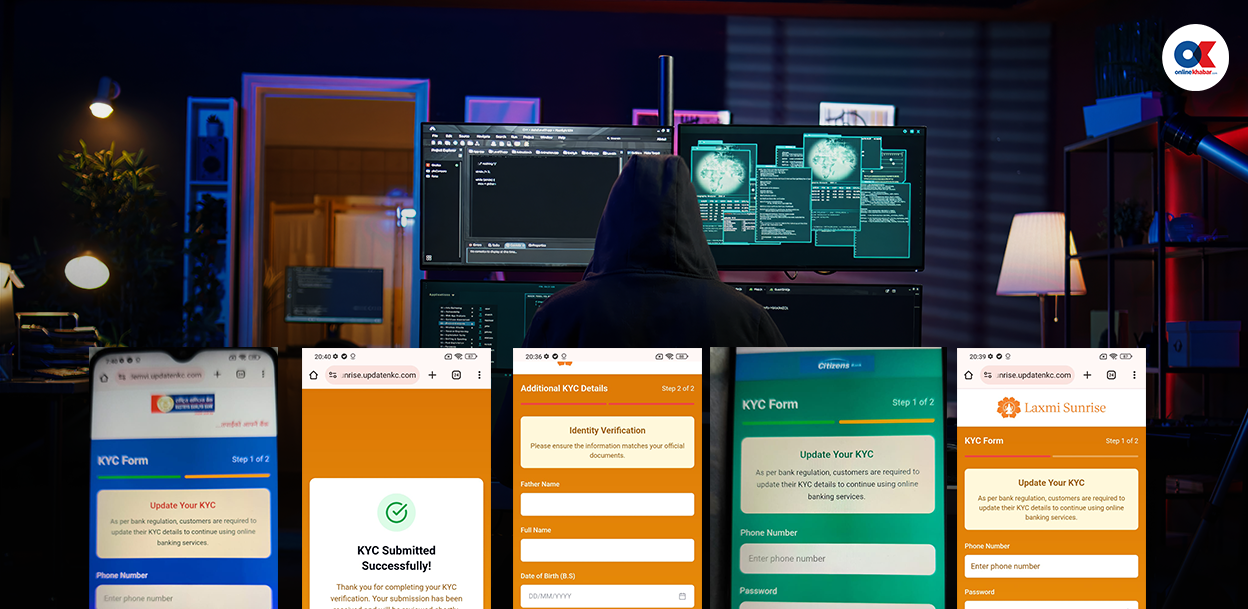This screenshot has width=1248, height=609.
Task: Click the green success checkmark icon
Action: coord(396,512)
